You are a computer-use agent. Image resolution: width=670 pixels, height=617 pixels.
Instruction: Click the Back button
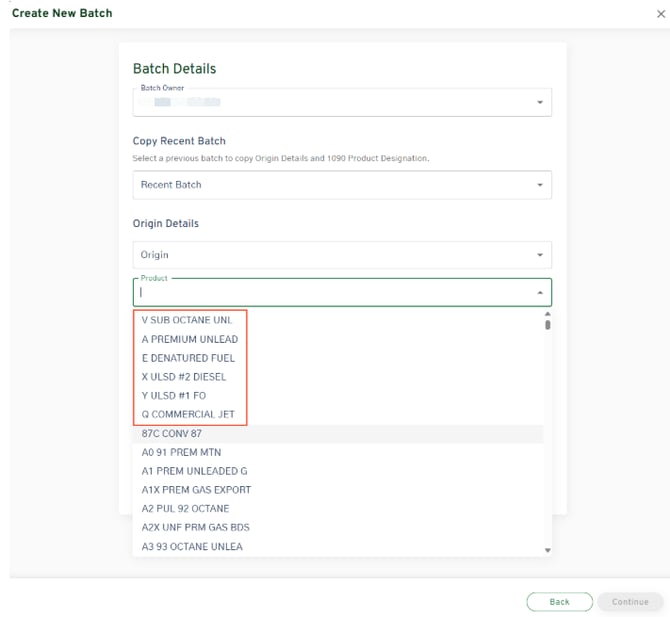[x=559, y=602]
